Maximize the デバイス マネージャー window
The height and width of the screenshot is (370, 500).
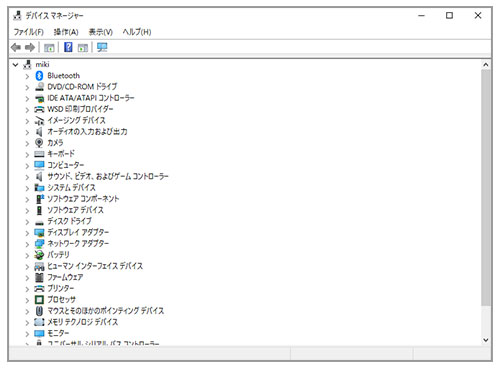[x=449, y=15]
